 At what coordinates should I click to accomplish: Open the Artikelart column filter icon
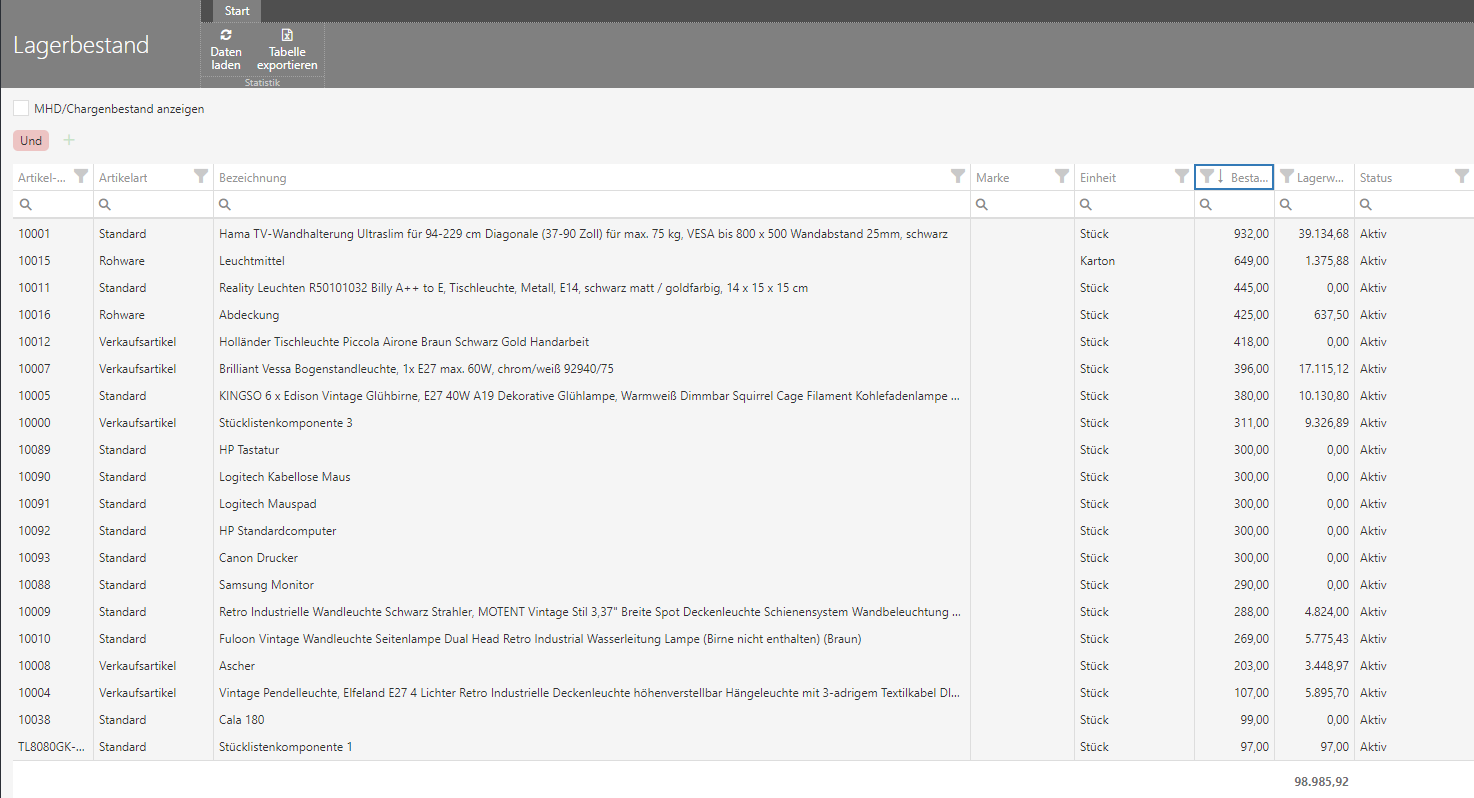click(201, 177)
